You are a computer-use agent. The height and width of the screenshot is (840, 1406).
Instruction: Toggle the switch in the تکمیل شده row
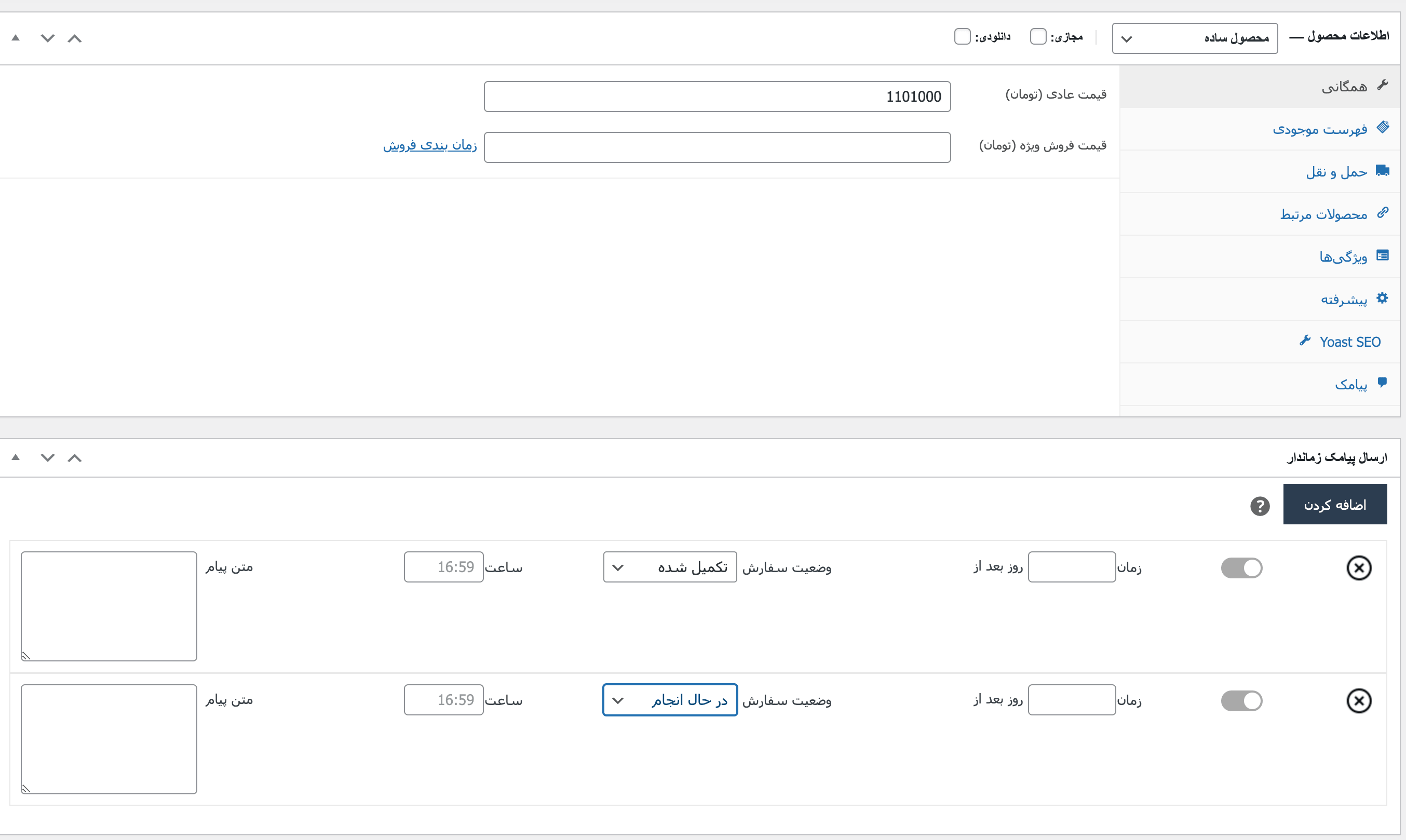(x=1242, y=568)
